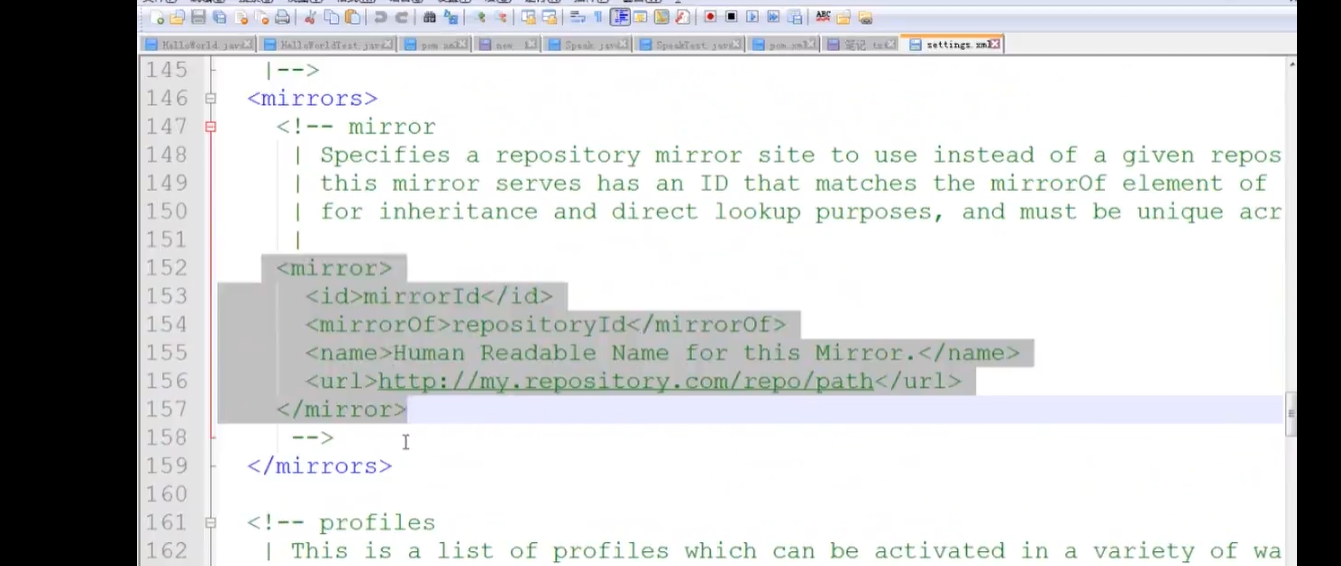Screen dimensions: 1341x566
Task: Switch to the HelloWorld.java tab
Action: point(198,45)
